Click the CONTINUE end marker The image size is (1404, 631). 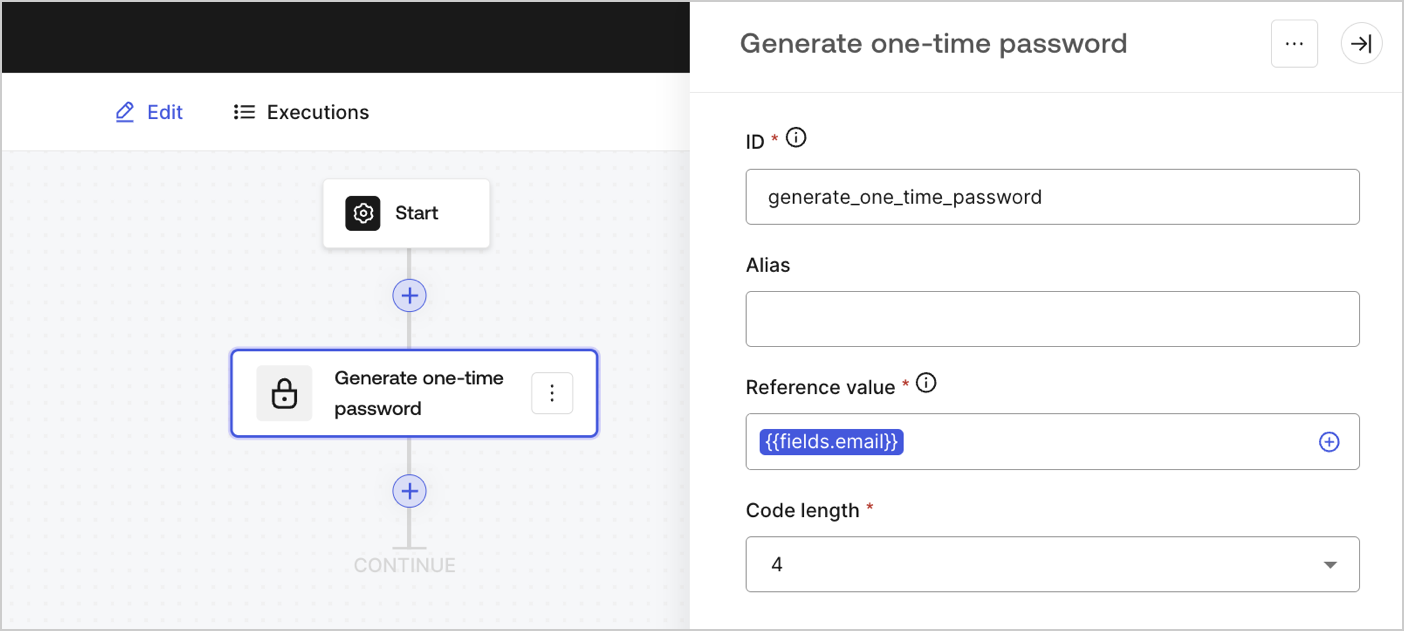pyautogui.click(x=405, y=565)
